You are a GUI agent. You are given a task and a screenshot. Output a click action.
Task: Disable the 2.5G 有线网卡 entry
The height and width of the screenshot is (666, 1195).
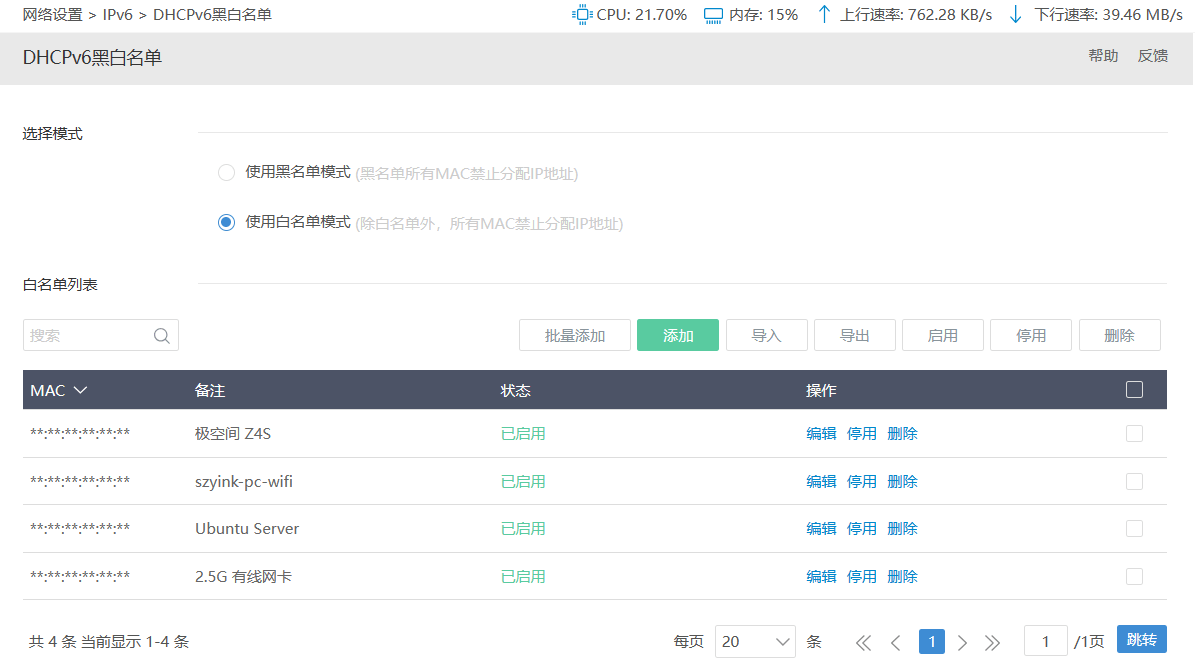pyautogui.click(x=861, y=577)
